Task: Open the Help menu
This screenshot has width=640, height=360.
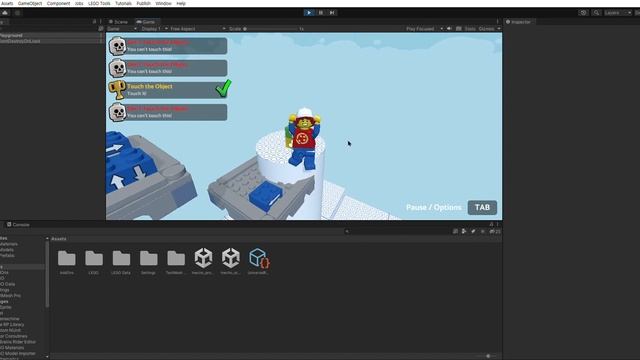Action: coord(181,3)
